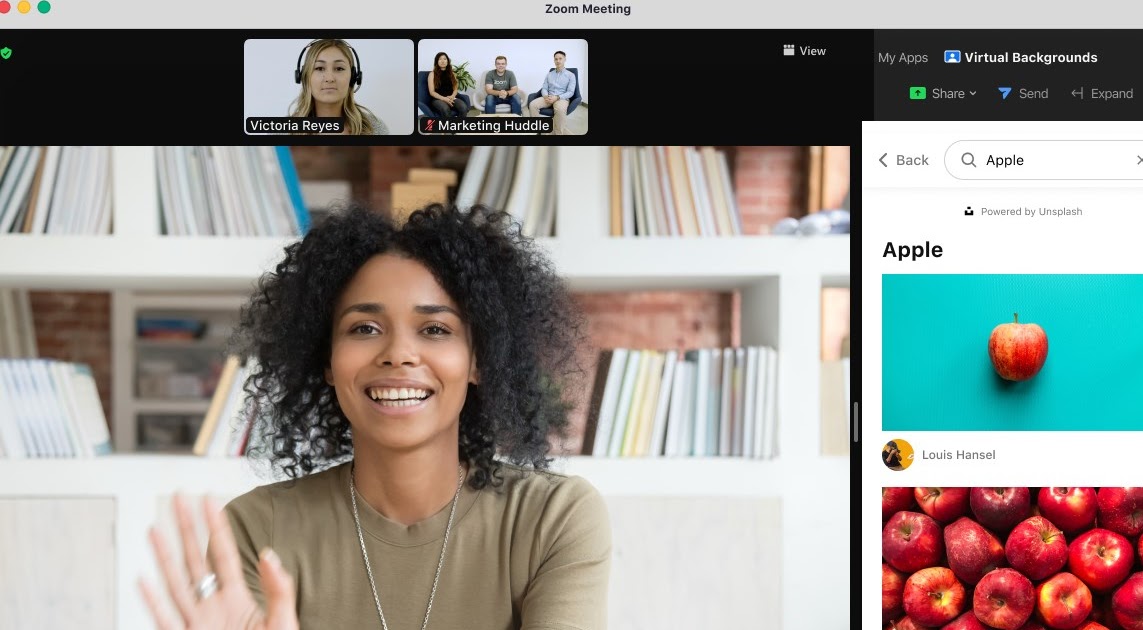Expand the Share dropdown arrow
The height and width of the screenshot is (630, 1143).
pos(972,93)
